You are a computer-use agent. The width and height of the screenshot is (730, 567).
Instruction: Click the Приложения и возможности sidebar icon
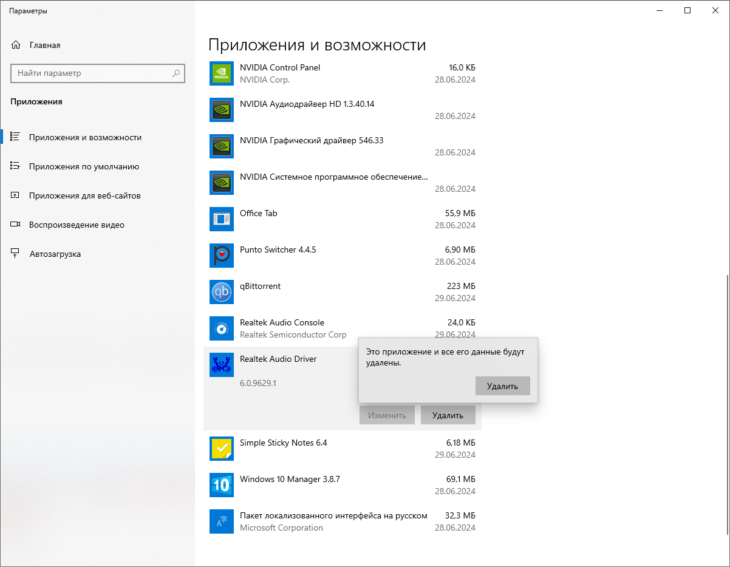tap(15, 137)
